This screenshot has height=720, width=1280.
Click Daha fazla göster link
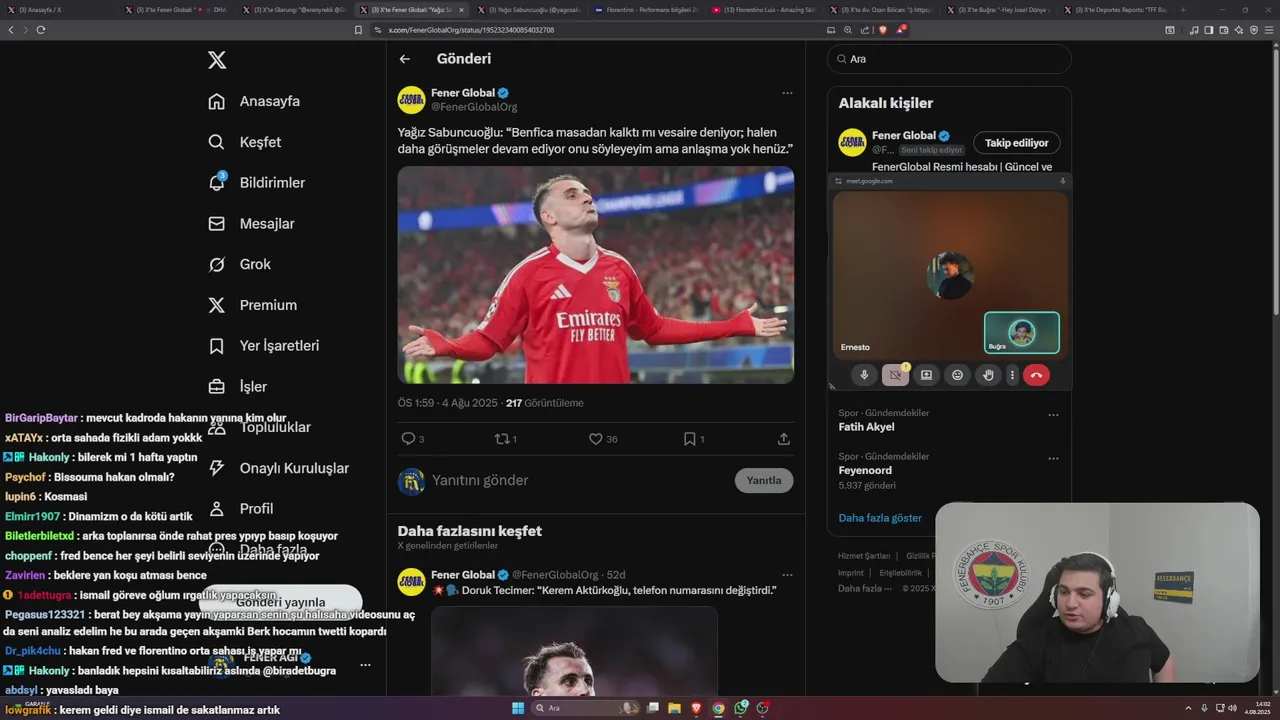pos(880,518)
